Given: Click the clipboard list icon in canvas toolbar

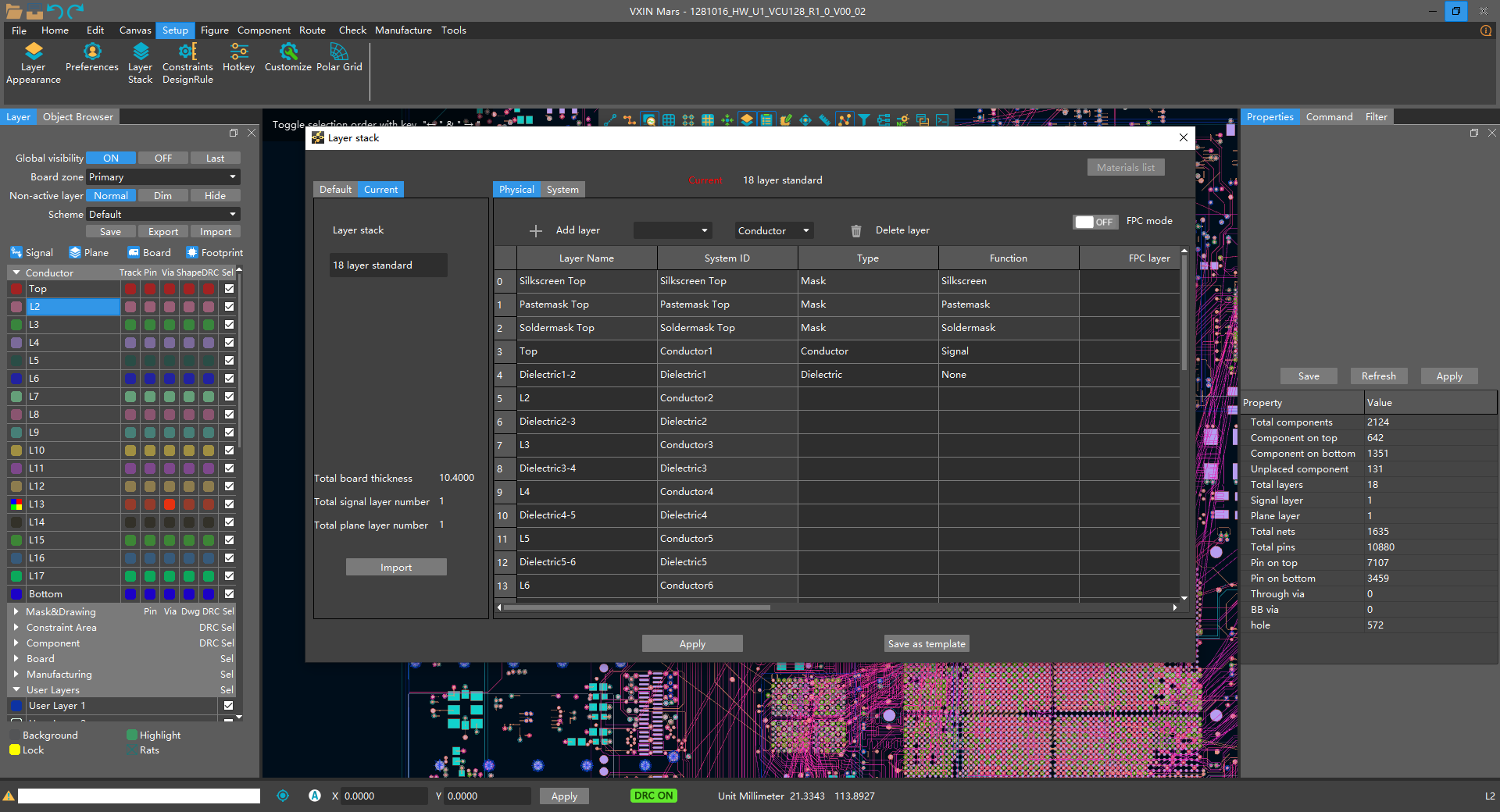Looking at the screenshot, I should click(766, 119).
